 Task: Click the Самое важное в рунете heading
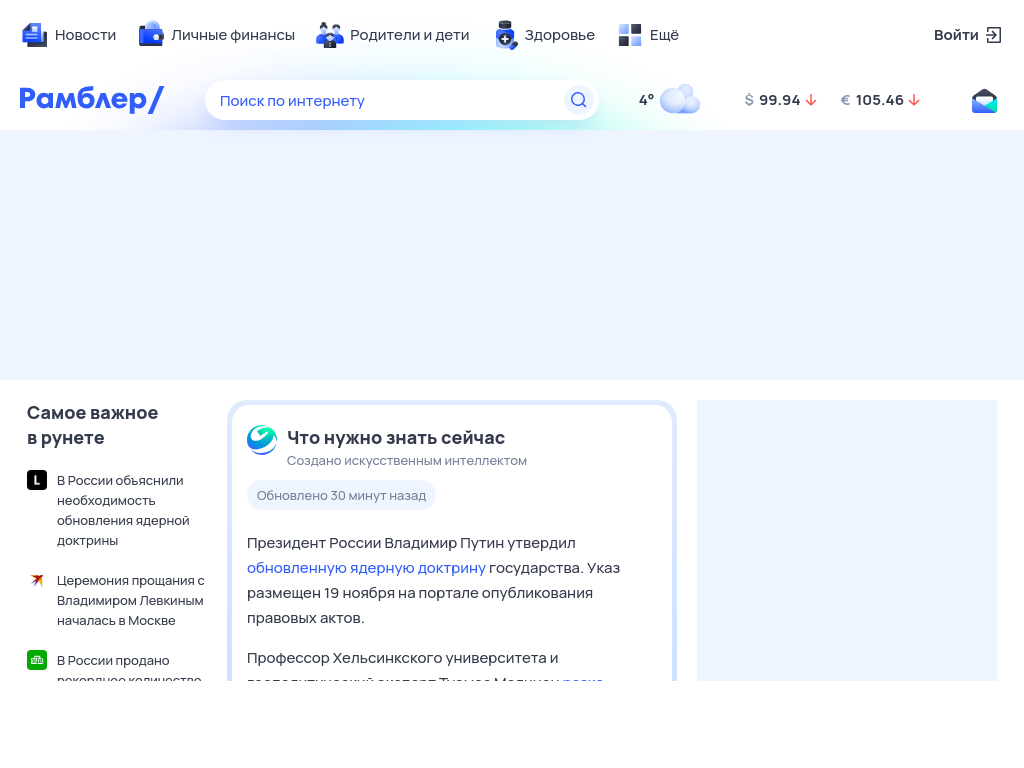92,425
